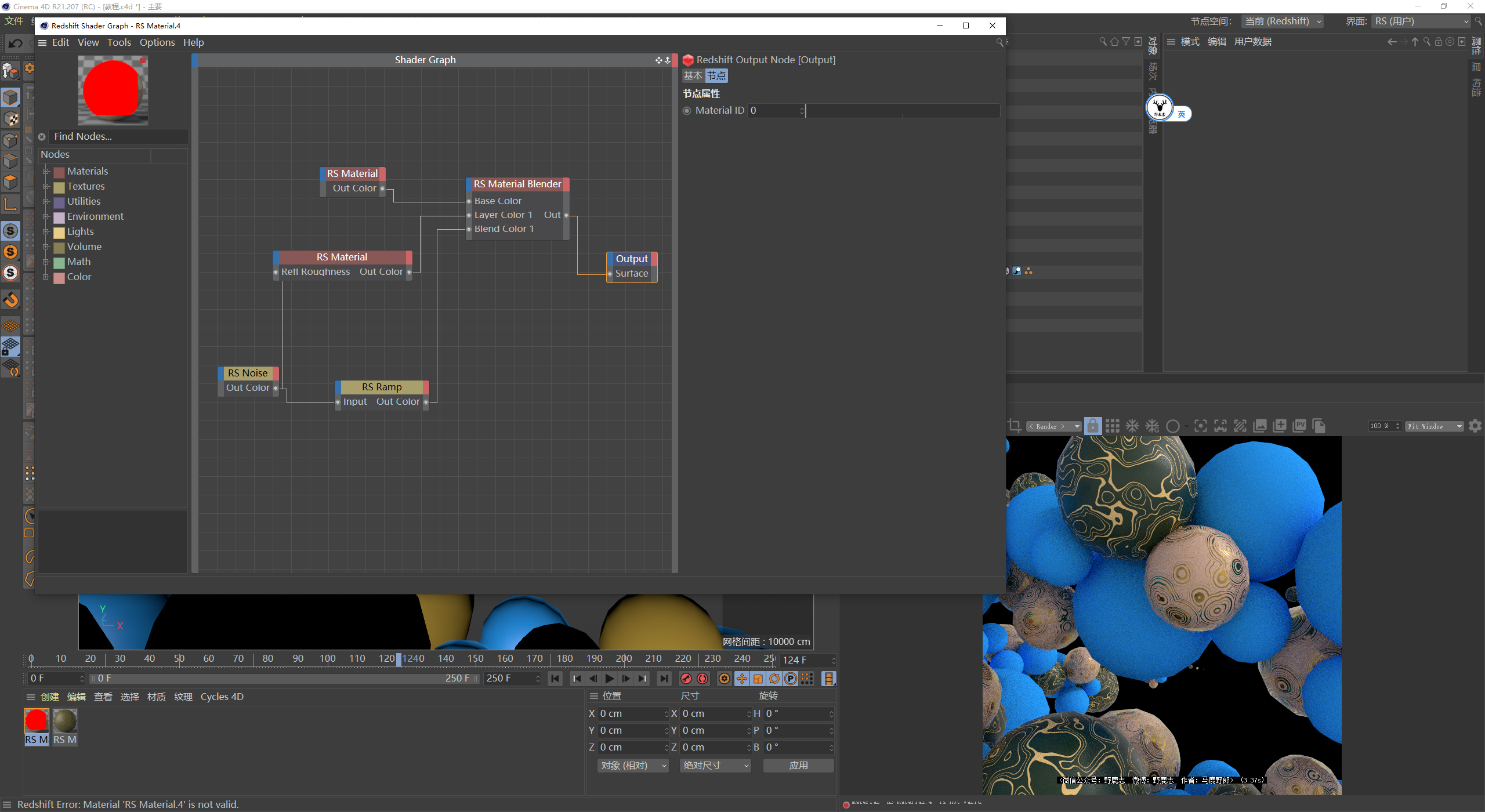Select Model mode cube icon
Screen dimensions: 1485x812
pyautogui.click(x=10, y=97)
